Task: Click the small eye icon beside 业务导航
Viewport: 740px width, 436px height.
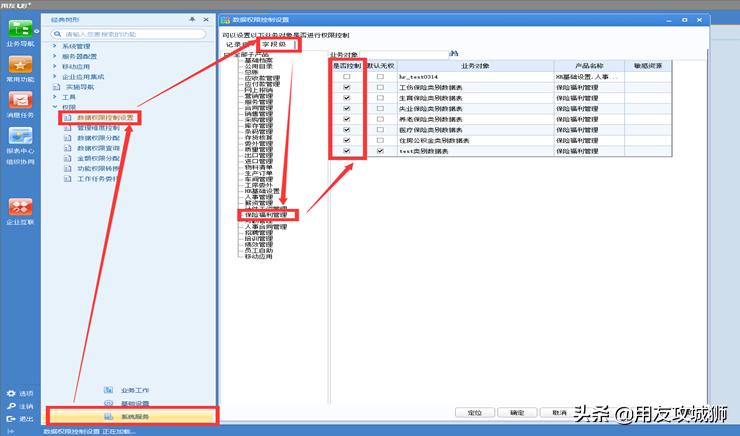Action: (37, 31)
